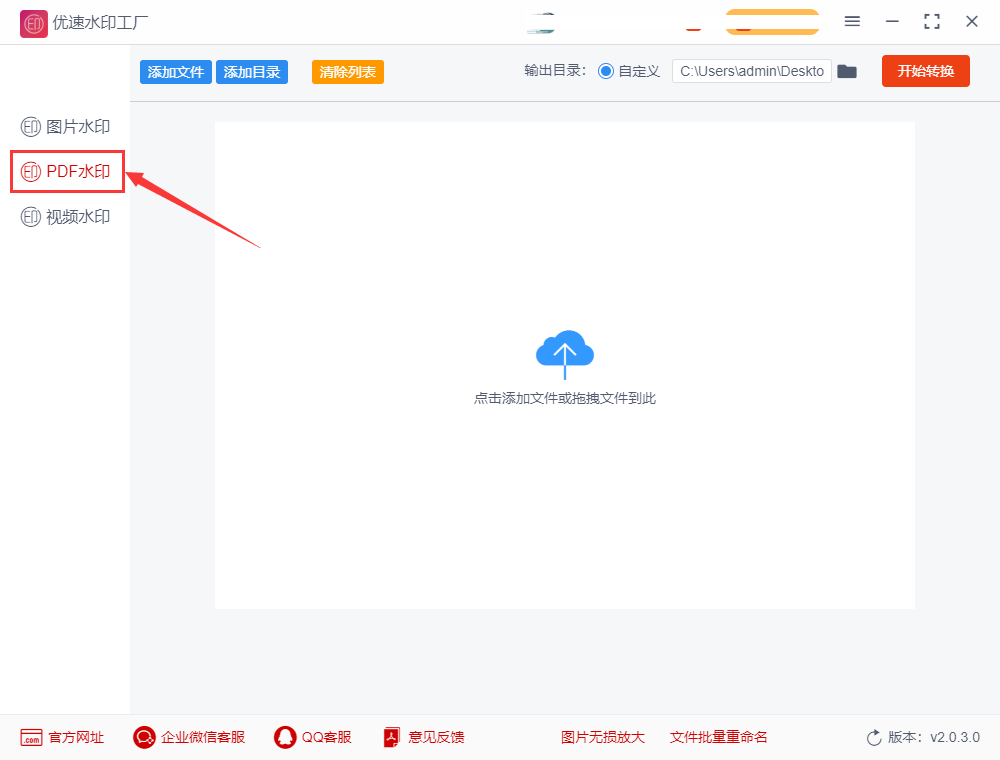Browse output folder via folder icon

pyautogui.click(x=847, y=71)
